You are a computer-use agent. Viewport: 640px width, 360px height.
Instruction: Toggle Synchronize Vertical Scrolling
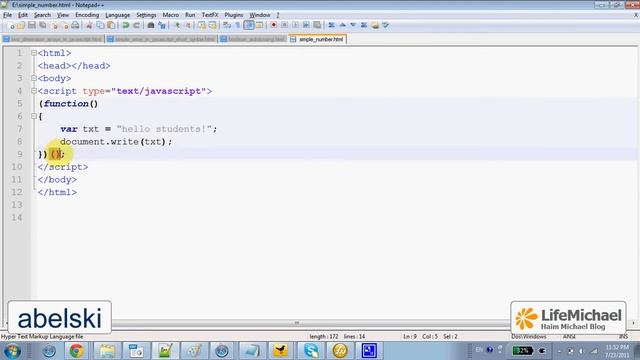coord(202,25)
